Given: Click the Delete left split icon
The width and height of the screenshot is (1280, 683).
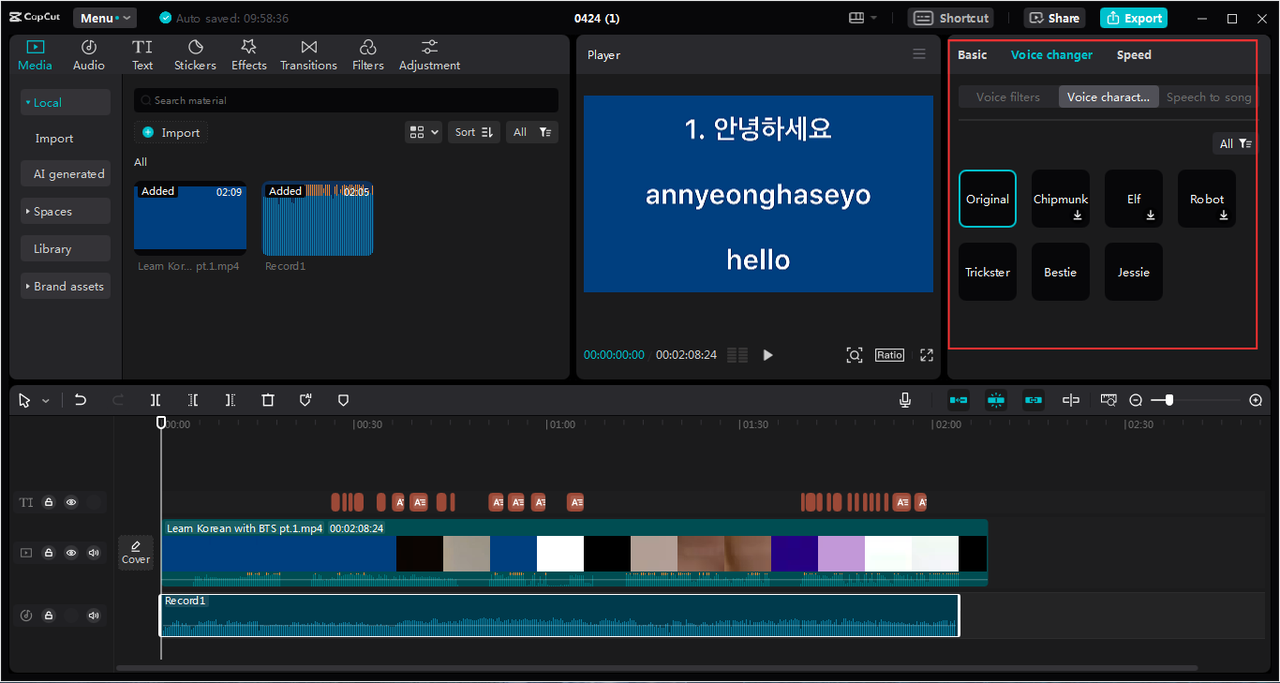Looking at the screenshot, I should click(x=193, y=400).
